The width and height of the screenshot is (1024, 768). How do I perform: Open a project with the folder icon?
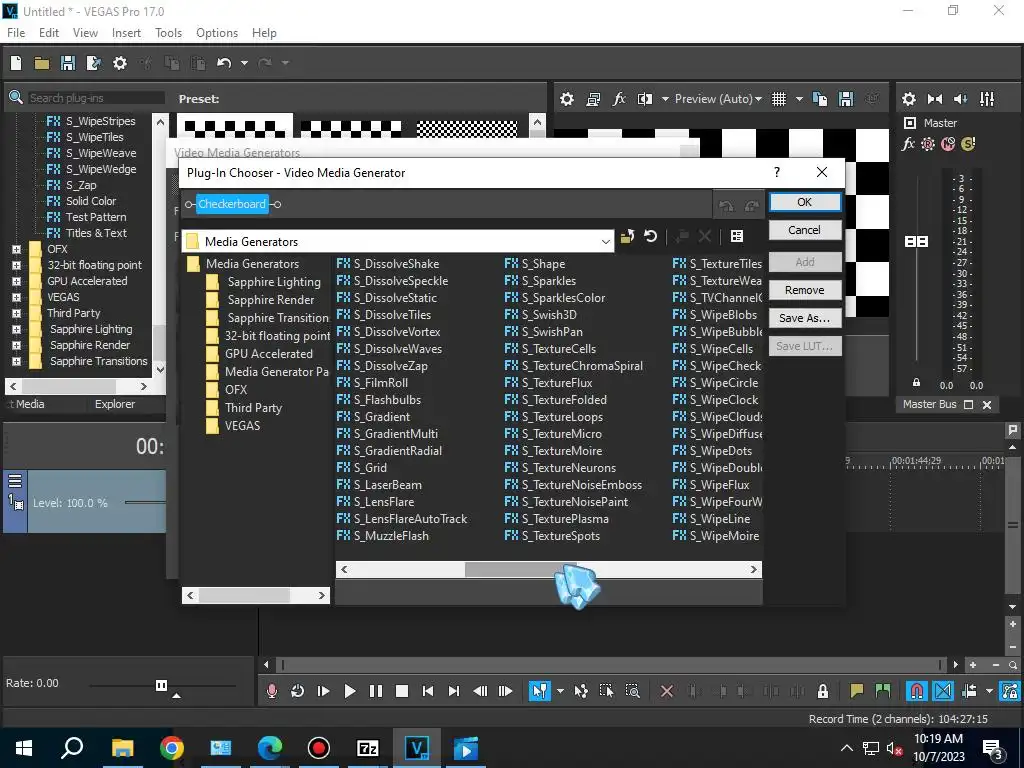(42, 63)
